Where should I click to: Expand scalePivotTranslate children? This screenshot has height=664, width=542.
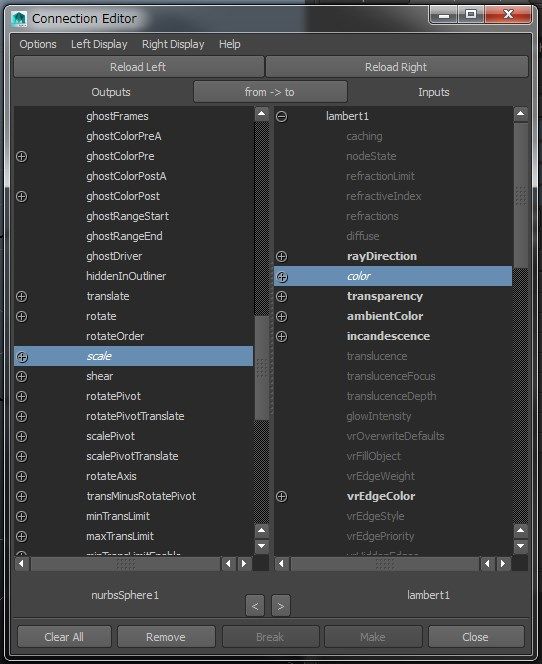pyautogui.click(x=22, y=456)
